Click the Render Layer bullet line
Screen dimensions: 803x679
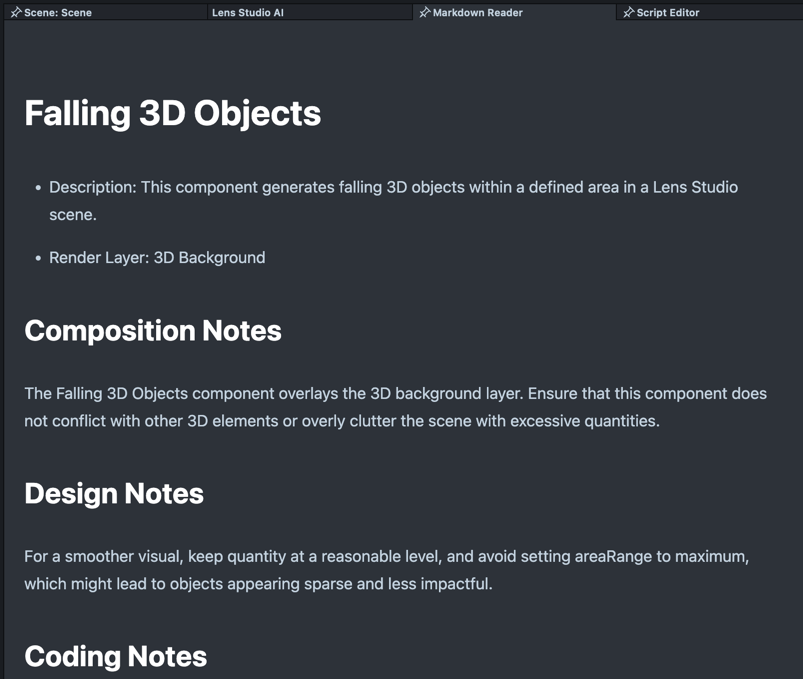tap(157, 257)
